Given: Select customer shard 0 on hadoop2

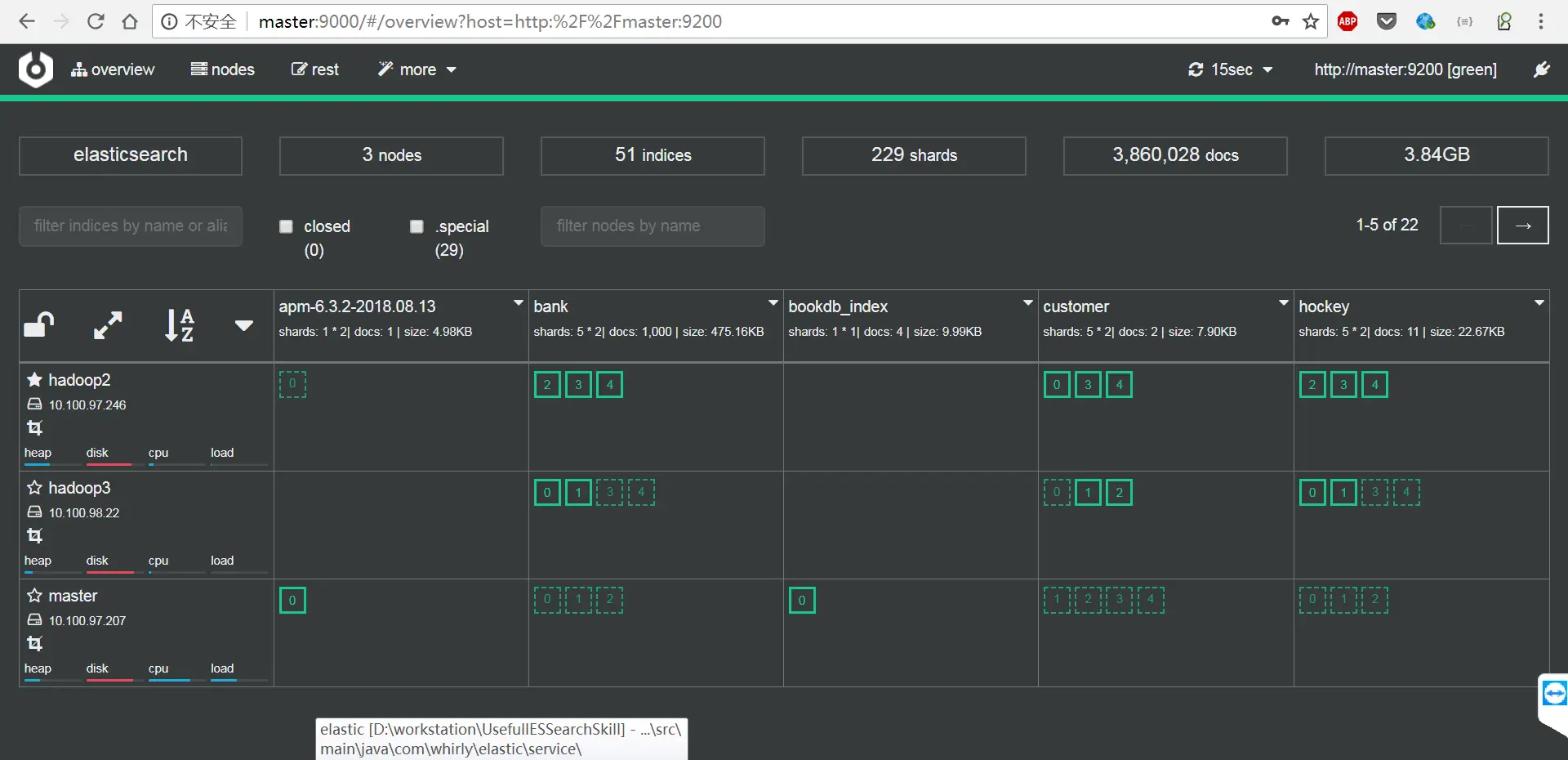Looking at the screenshot, I should tap(1057, 385).
